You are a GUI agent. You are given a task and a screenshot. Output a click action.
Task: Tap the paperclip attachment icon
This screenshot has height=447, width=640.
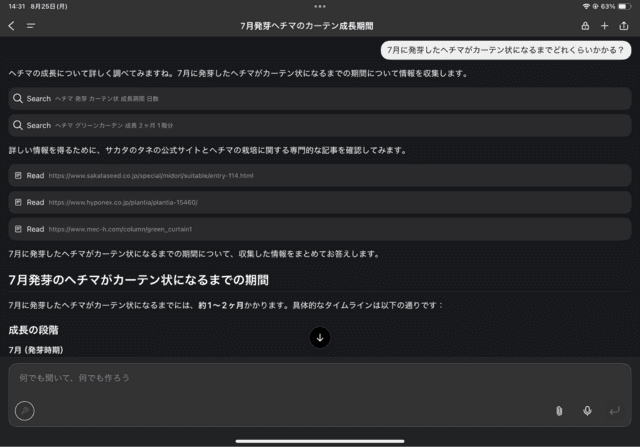559,411
